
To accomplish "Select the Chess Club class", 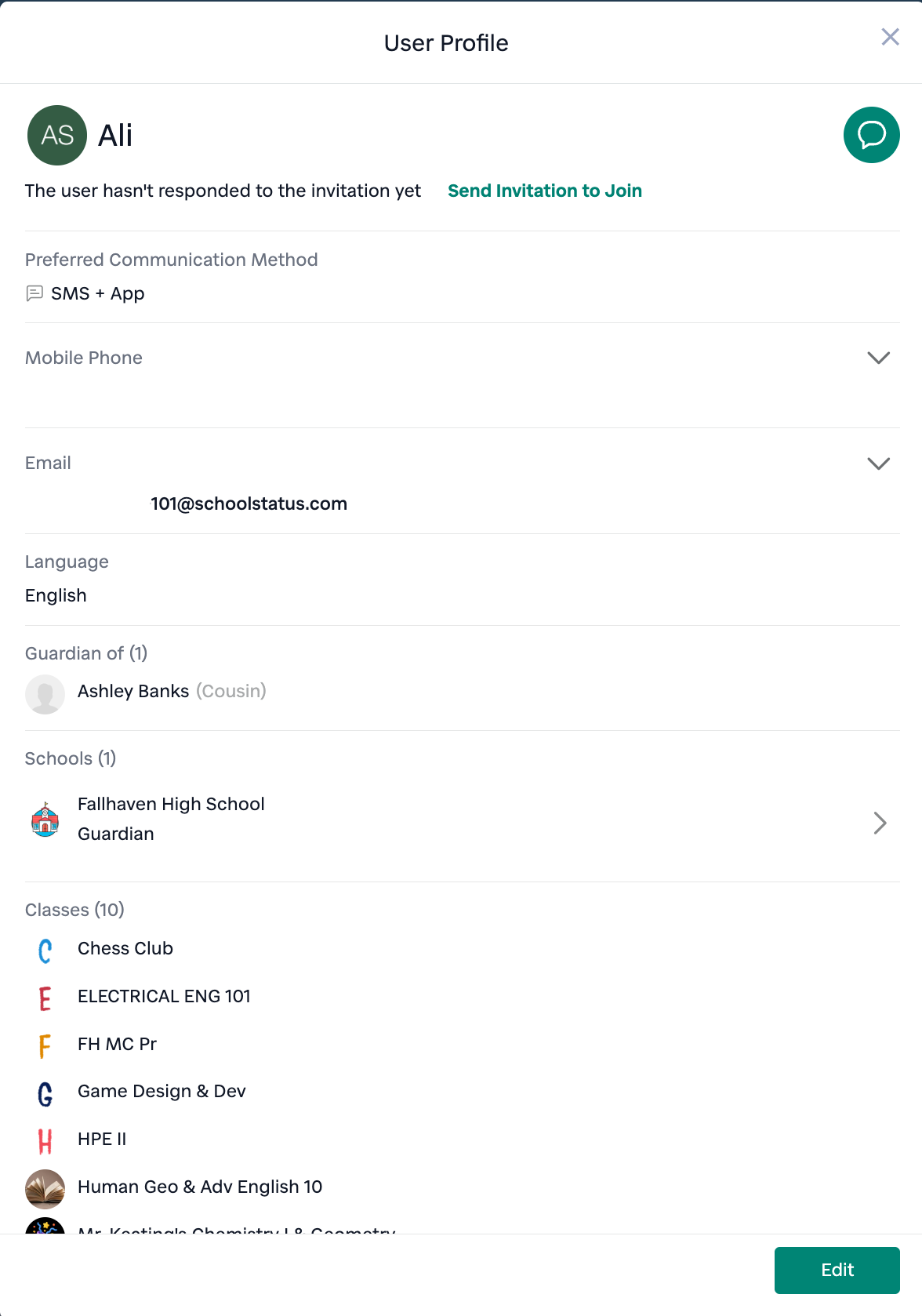I will (x=125, y=948).
